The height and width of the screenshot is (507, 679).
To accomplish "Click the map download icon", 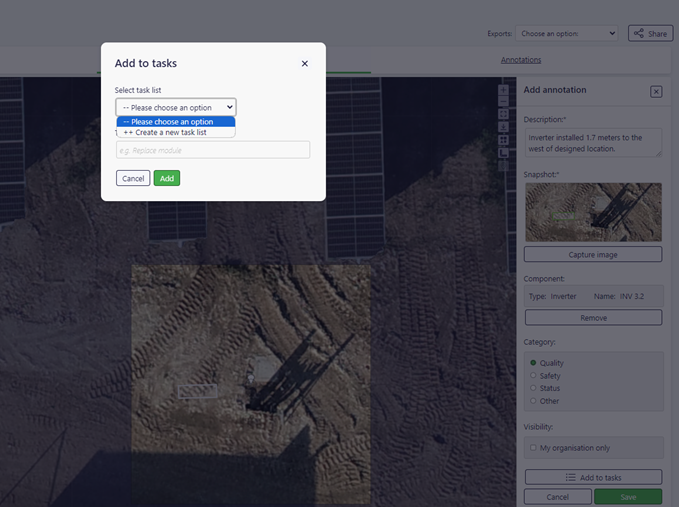I will pyautogui.click(x=503, y=127).
